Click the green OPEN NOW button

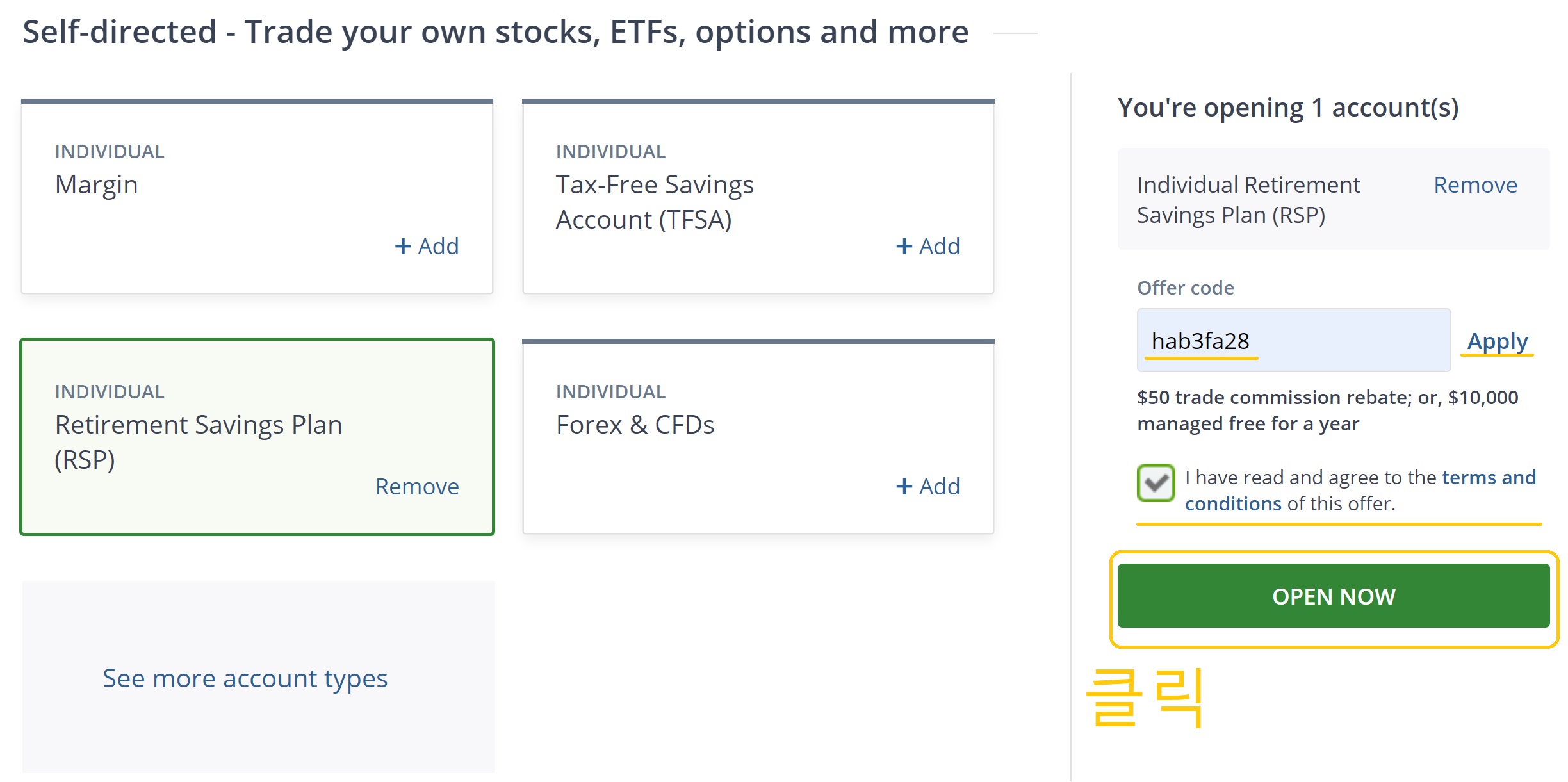tap(1334, 596)
